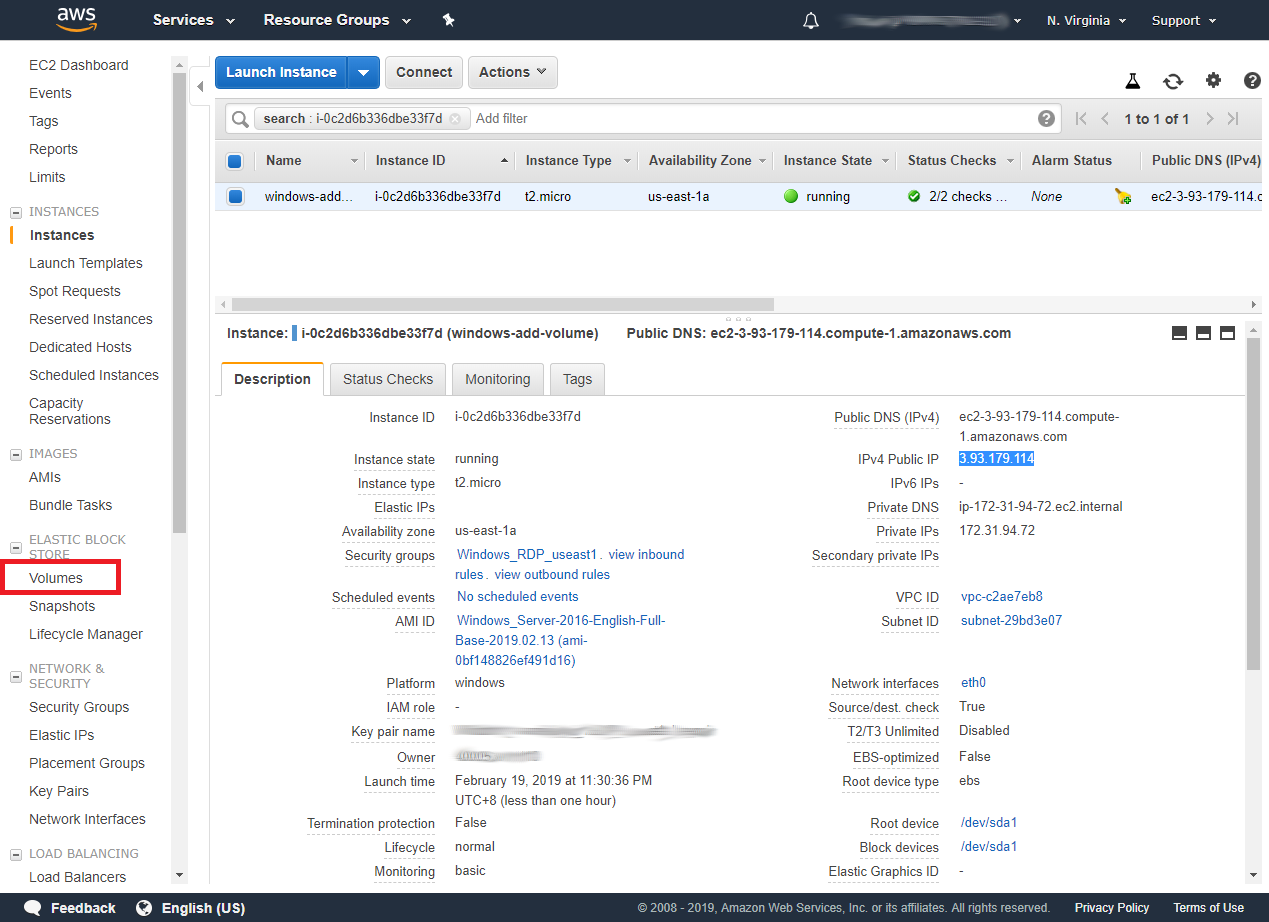Click the pin shortcut icon in the navbar
This screenshot has height=922, width=1269.
click(x=448, y=19)
